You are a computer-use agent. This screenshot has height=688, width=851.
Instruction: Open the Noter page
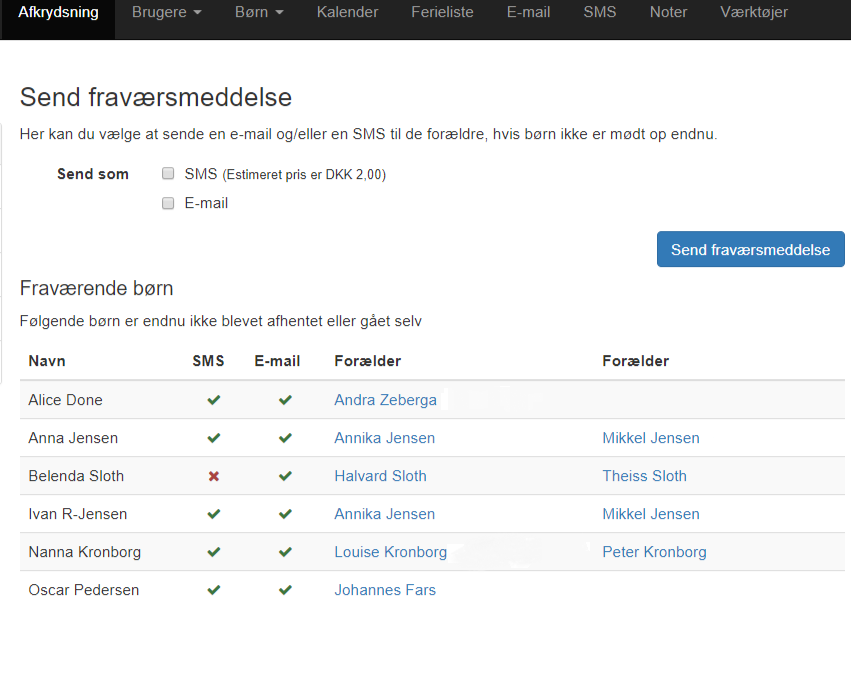tap(669, 12)
